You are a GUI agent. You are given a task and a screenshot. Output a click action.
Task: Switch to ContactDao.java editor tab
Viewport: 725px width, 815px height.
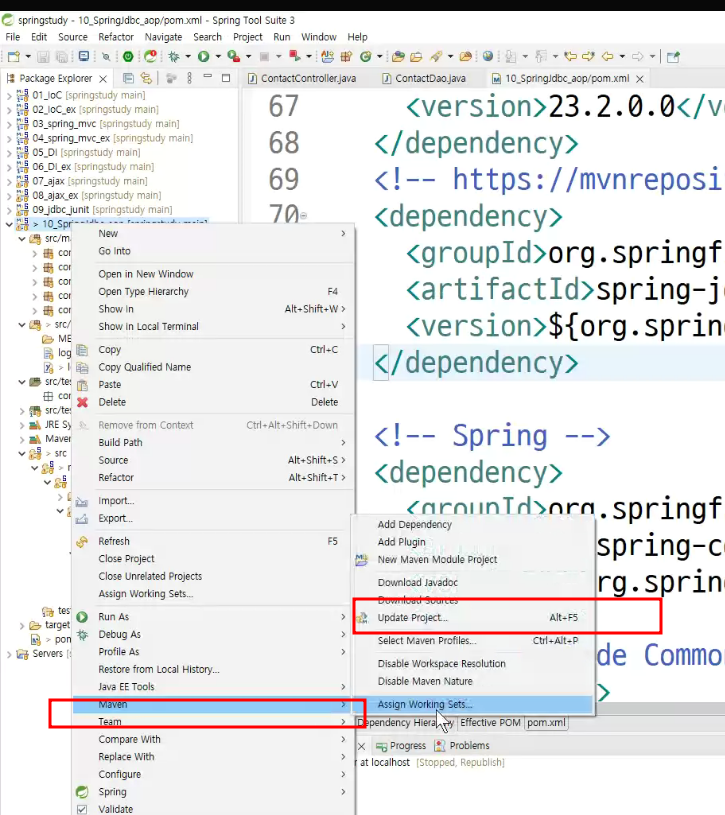click(x=424, y=78)
